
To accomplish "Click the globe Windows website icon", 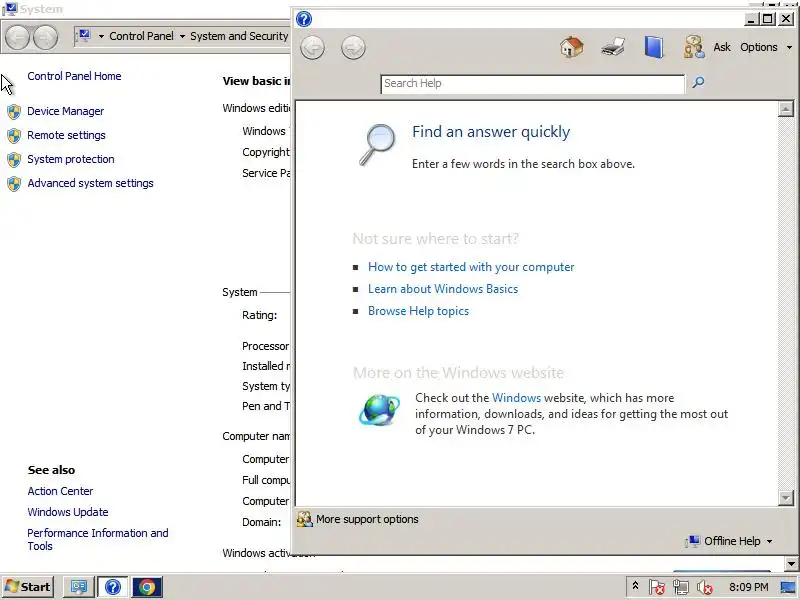I will 379,410.
